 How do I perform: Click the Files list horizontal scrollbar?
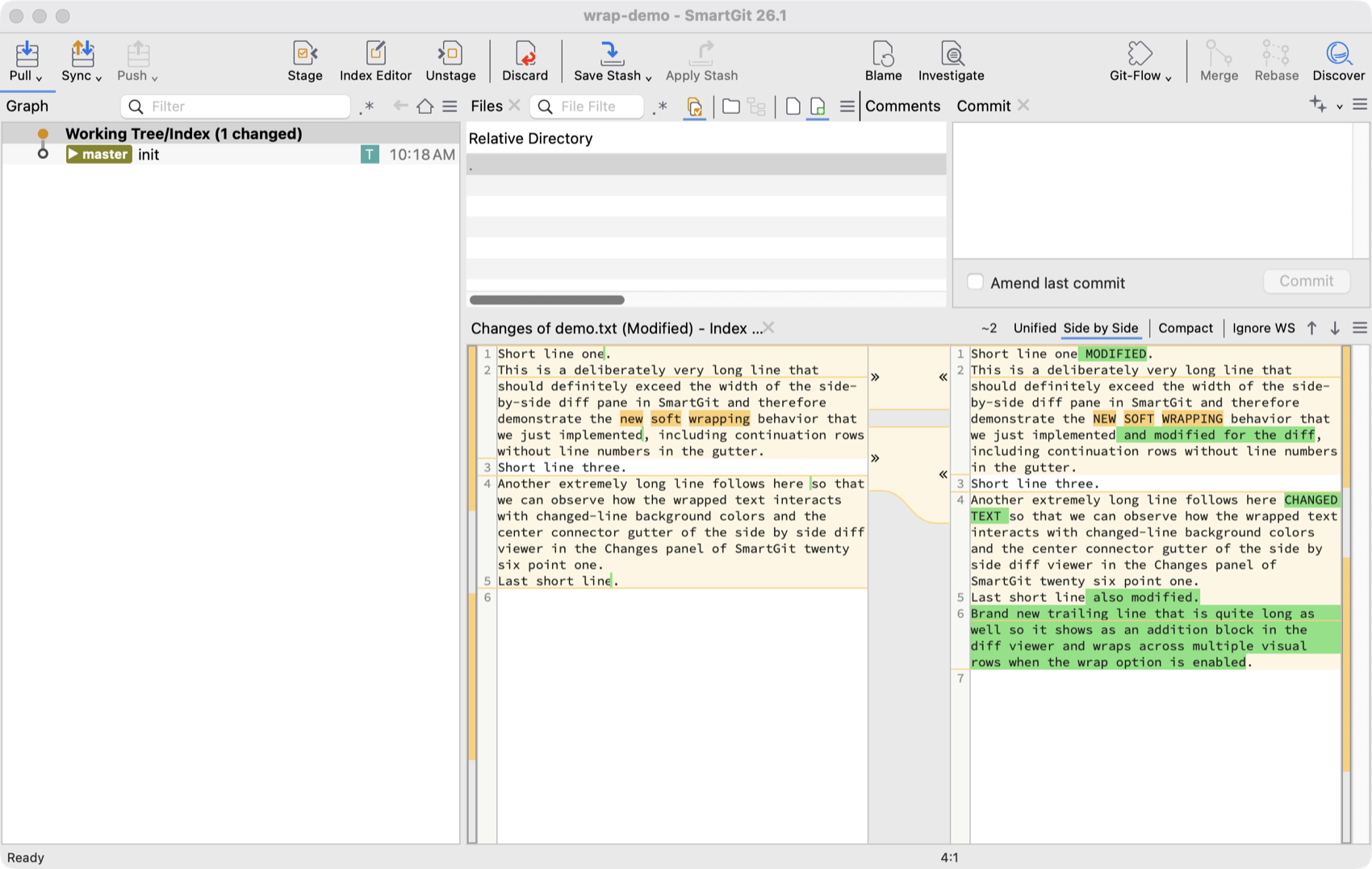(547, 299)
